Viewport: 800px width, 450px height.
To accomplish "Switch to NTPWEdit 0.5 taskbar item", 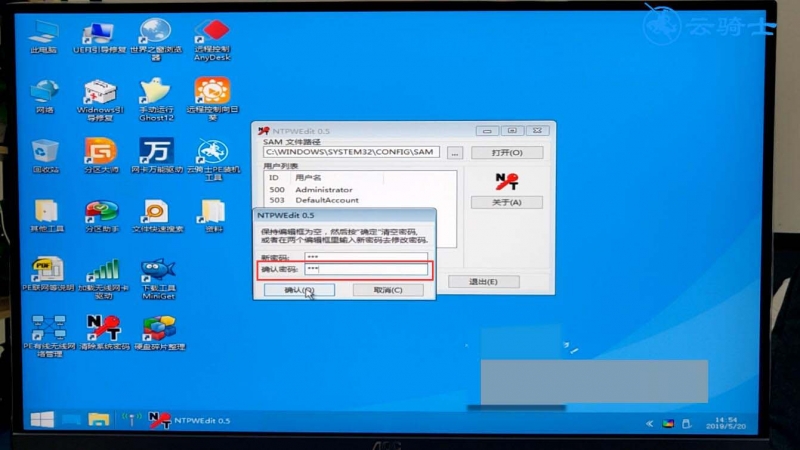I will (x=189, y=420).
